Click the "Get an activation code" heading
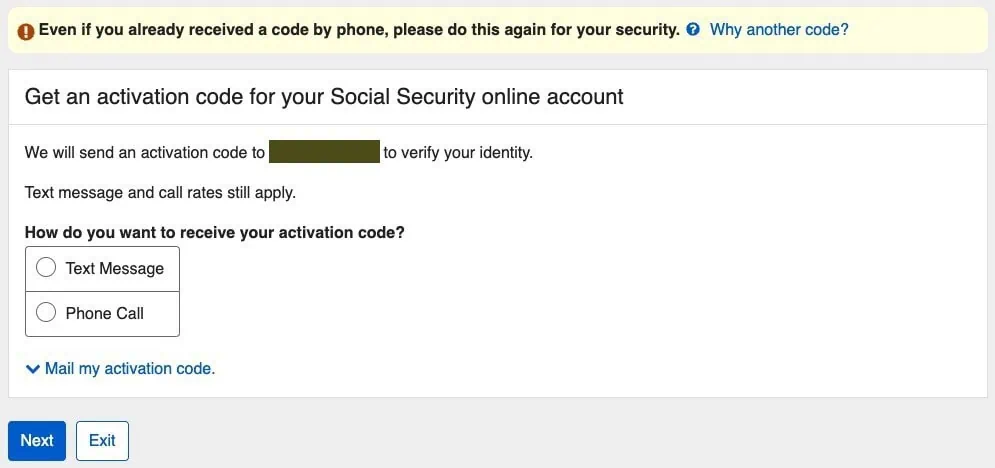The width and height of the screenshot is (995, 468). pyautogui.click(x=324, y=97)
